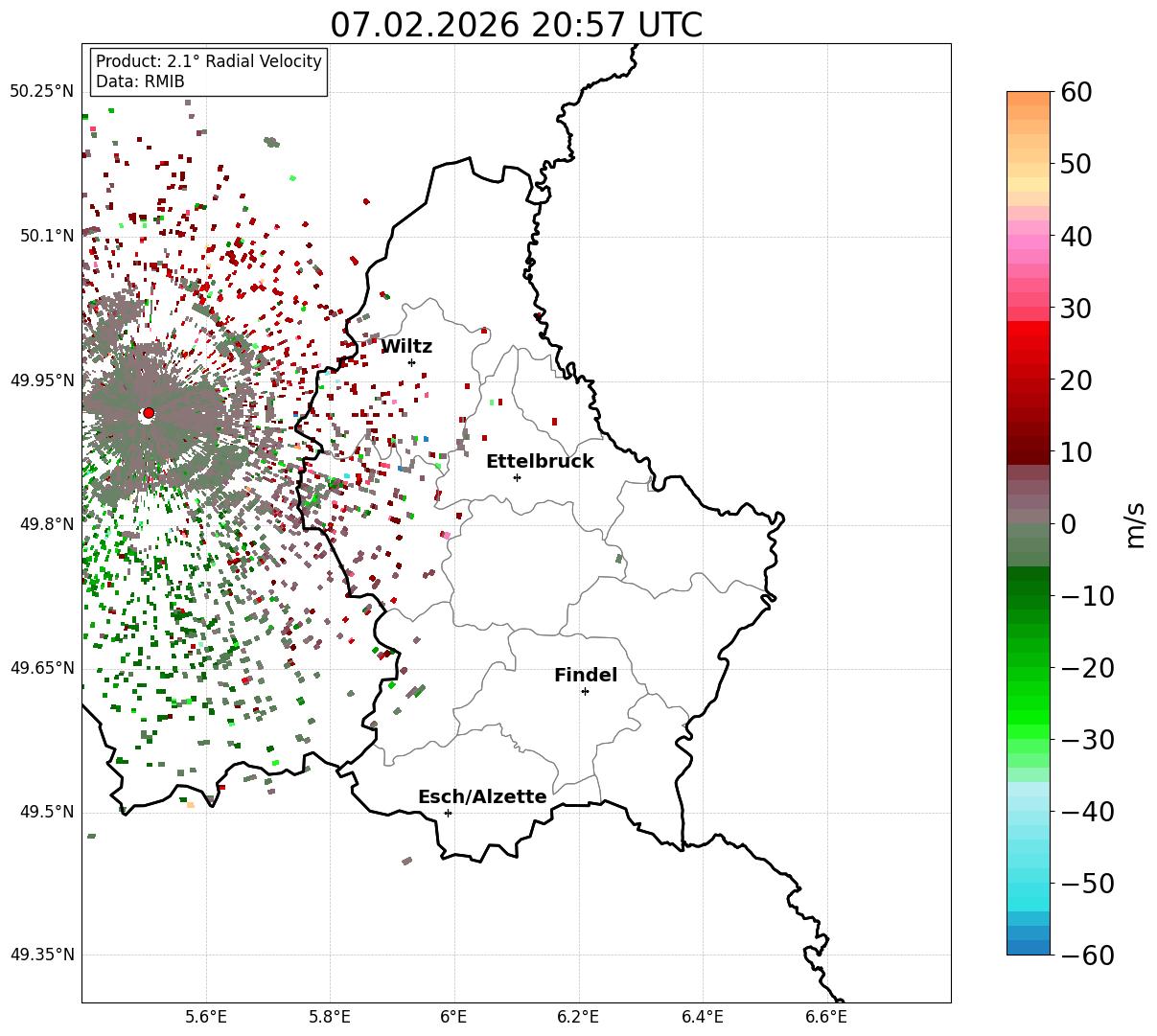
Task: Click the 50.1°N latitude label
Action: (46, 236)
